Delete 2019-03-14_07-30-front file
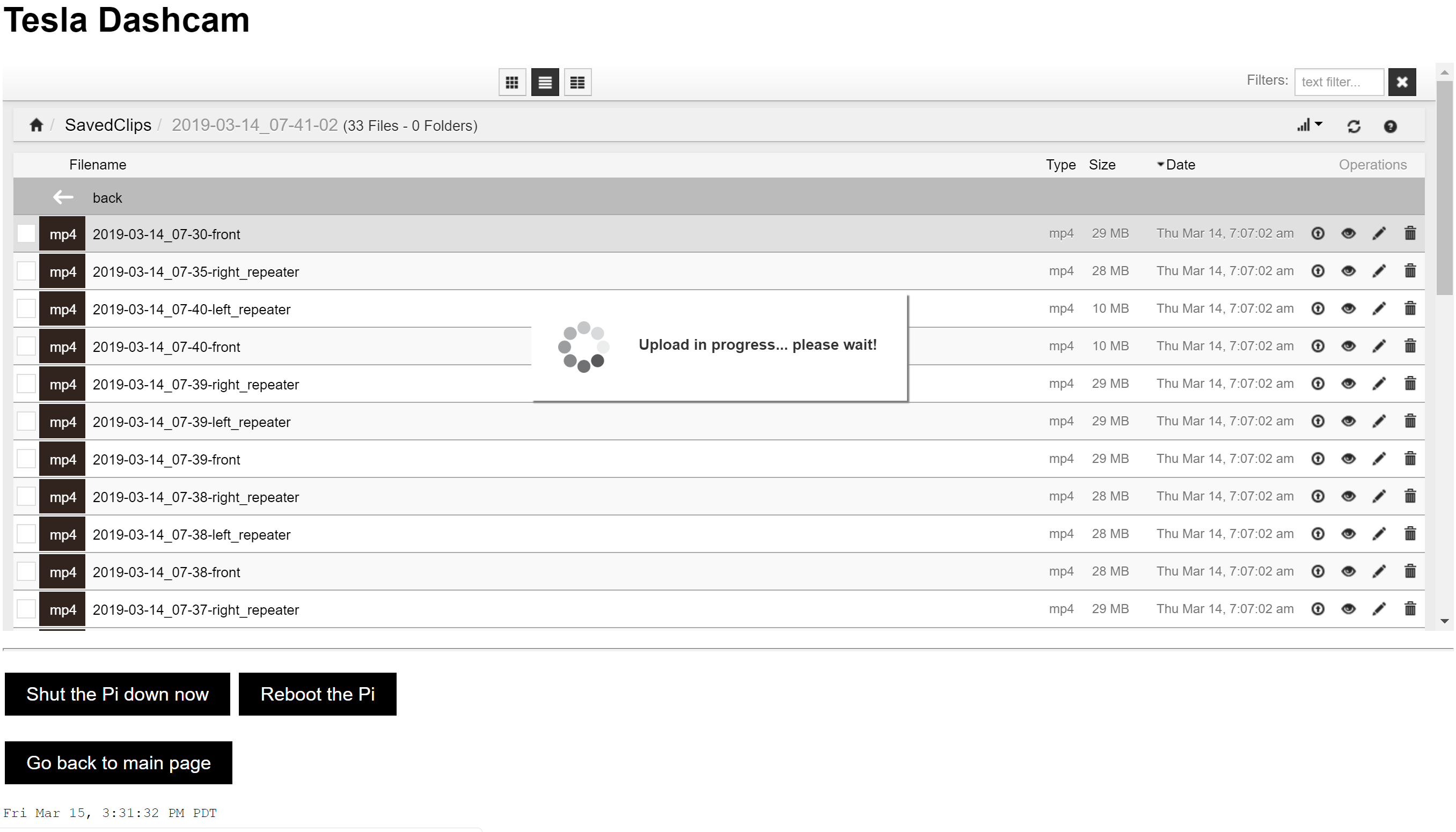 click(1410, 233)
